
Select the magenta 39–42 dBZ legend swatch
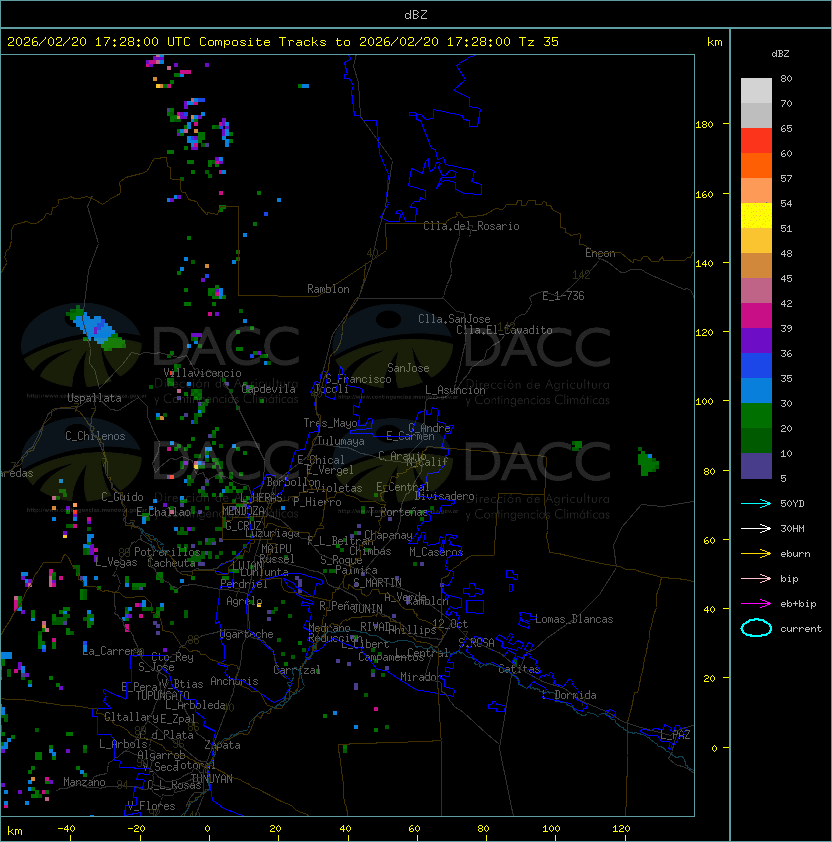(756, 316)
